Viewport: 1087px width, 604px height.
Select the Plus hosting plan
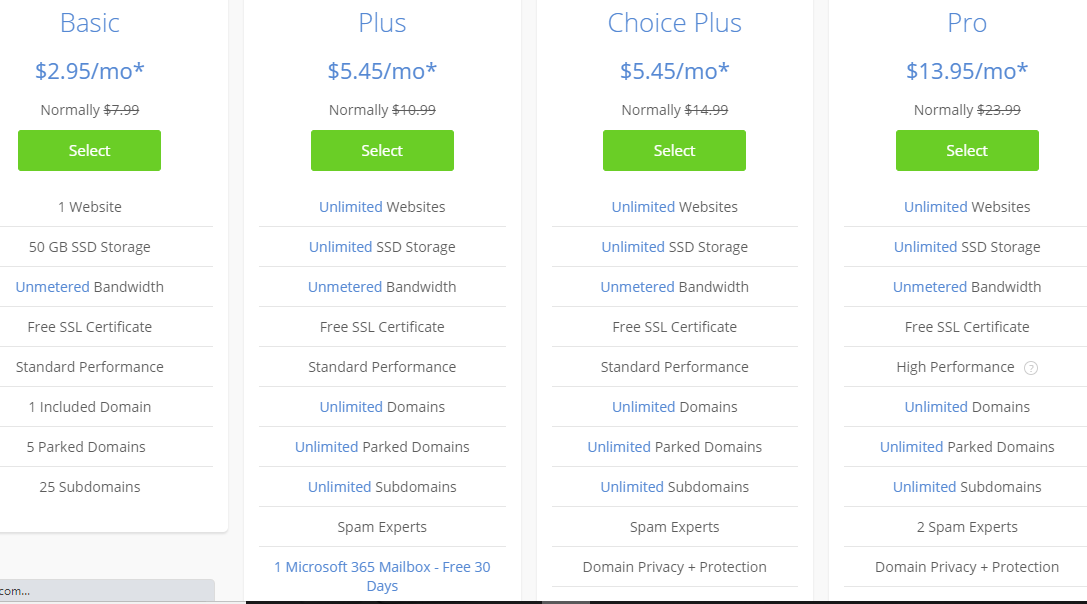pyautogui.click(x=382, y=150)
